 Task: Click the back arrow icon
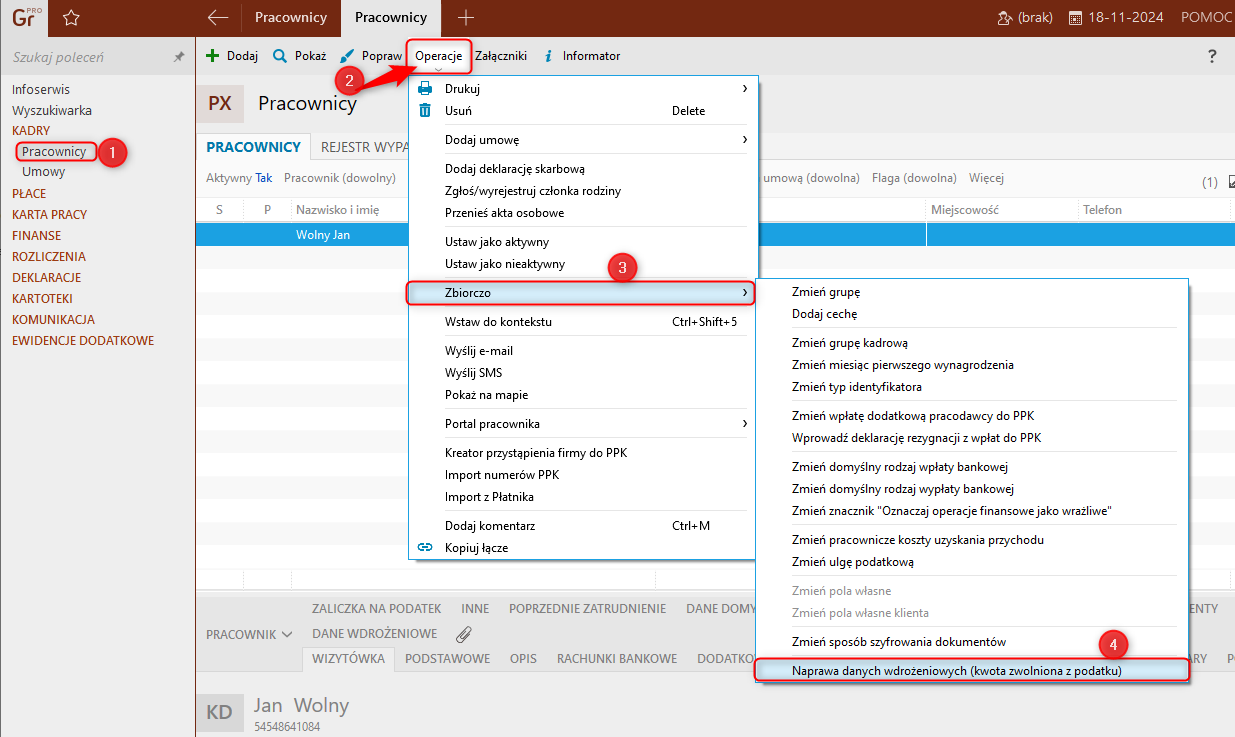218,17
